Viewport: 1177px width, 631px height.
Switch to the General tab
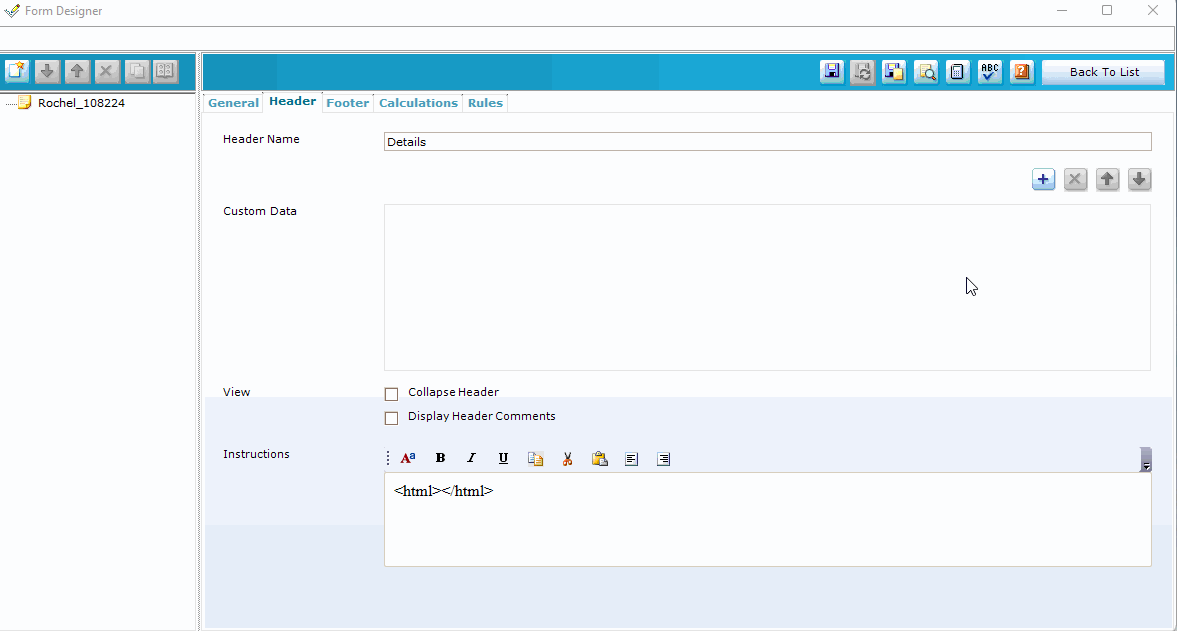(x=233, y=103)
